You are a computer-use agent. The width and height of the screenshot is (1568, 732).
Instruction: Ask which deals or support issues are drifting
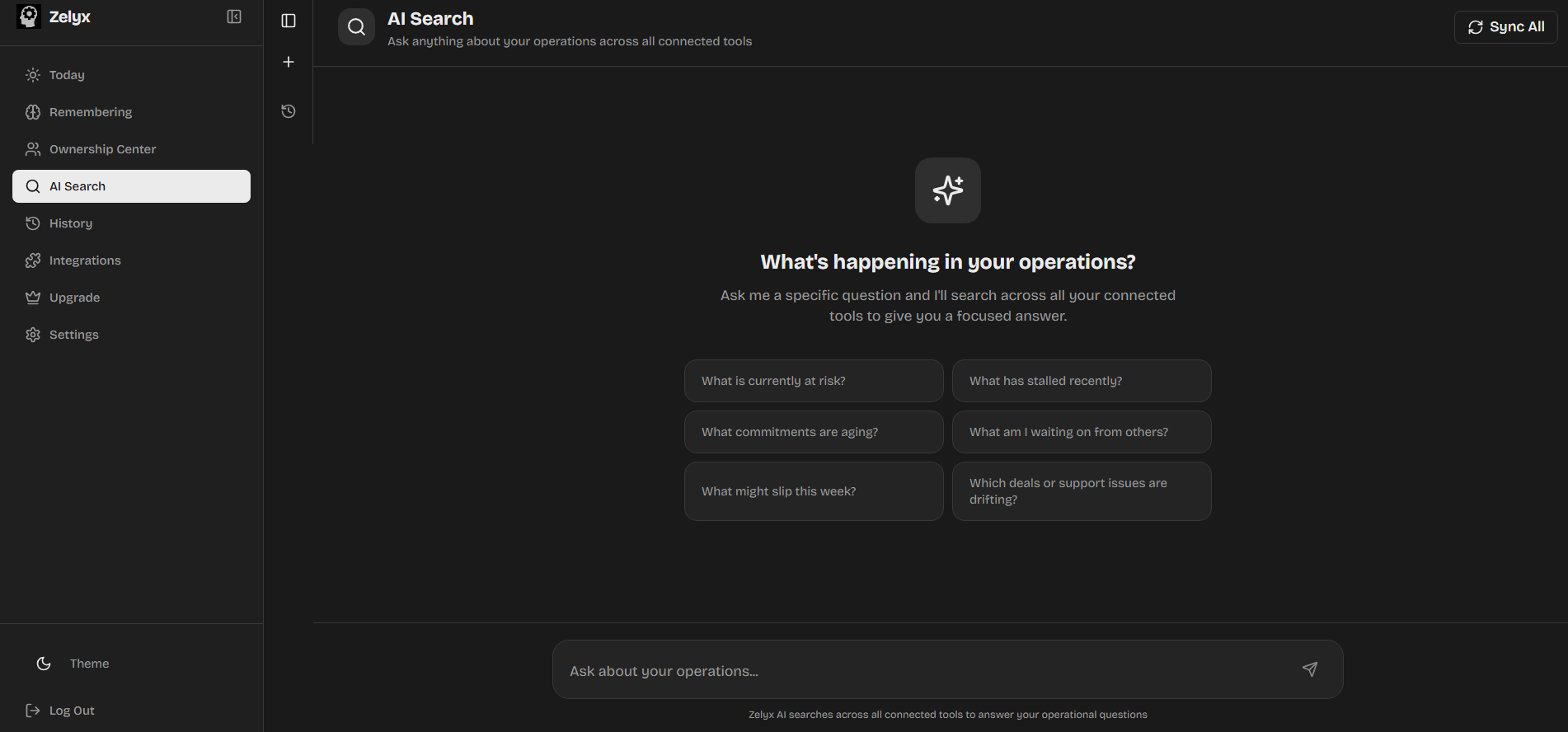coord(1082,491)
